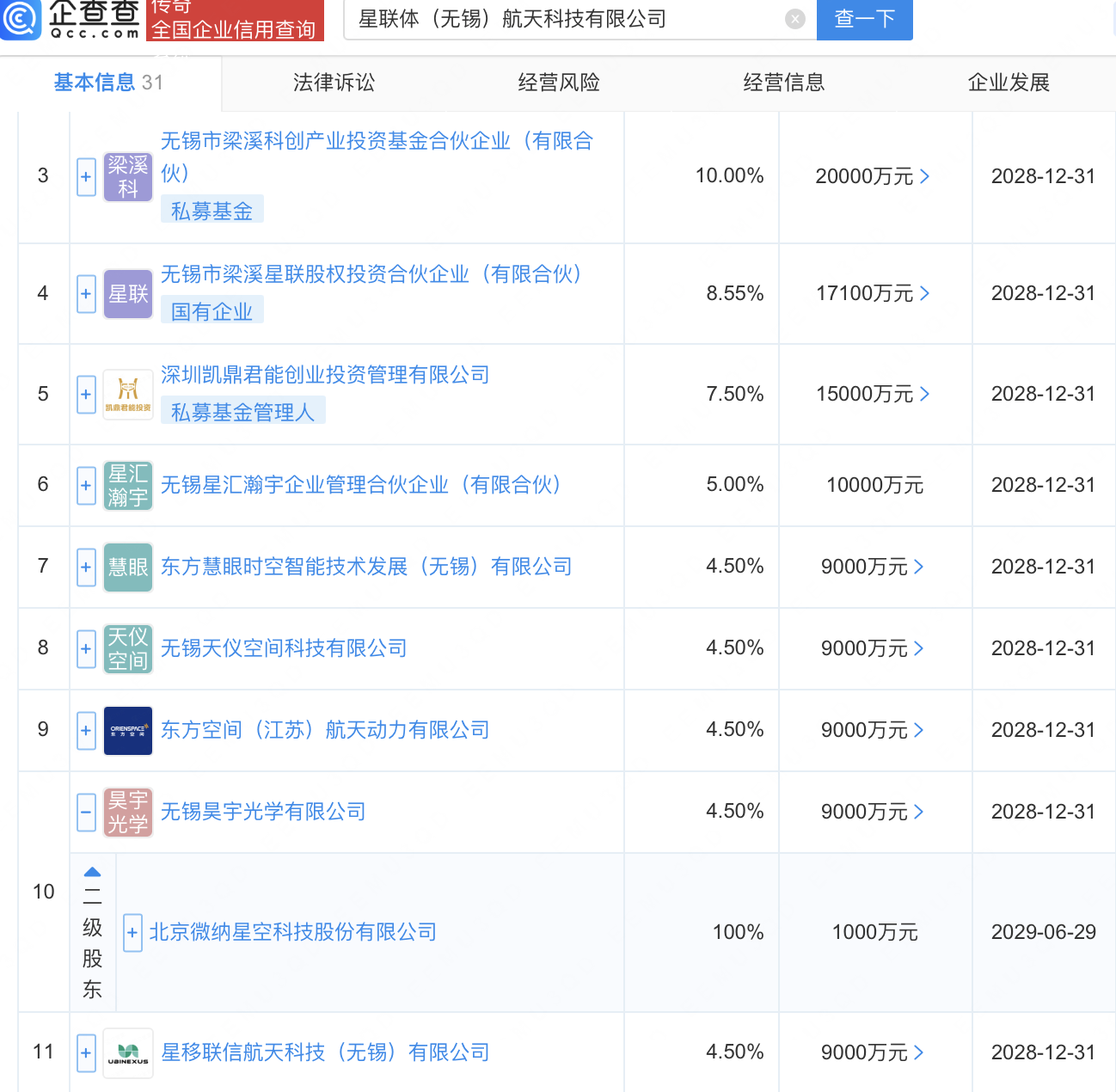Collapse the 二级股东 section arrow
Screen dimensions: 1116x1092
(92, 872)
